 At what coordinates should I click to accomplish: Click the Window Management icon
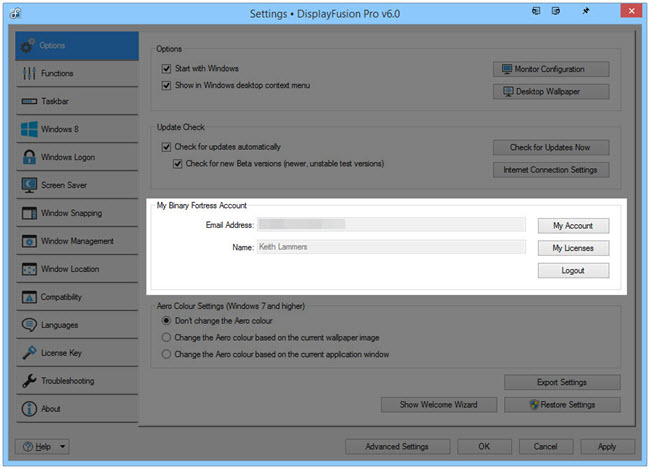29,241
